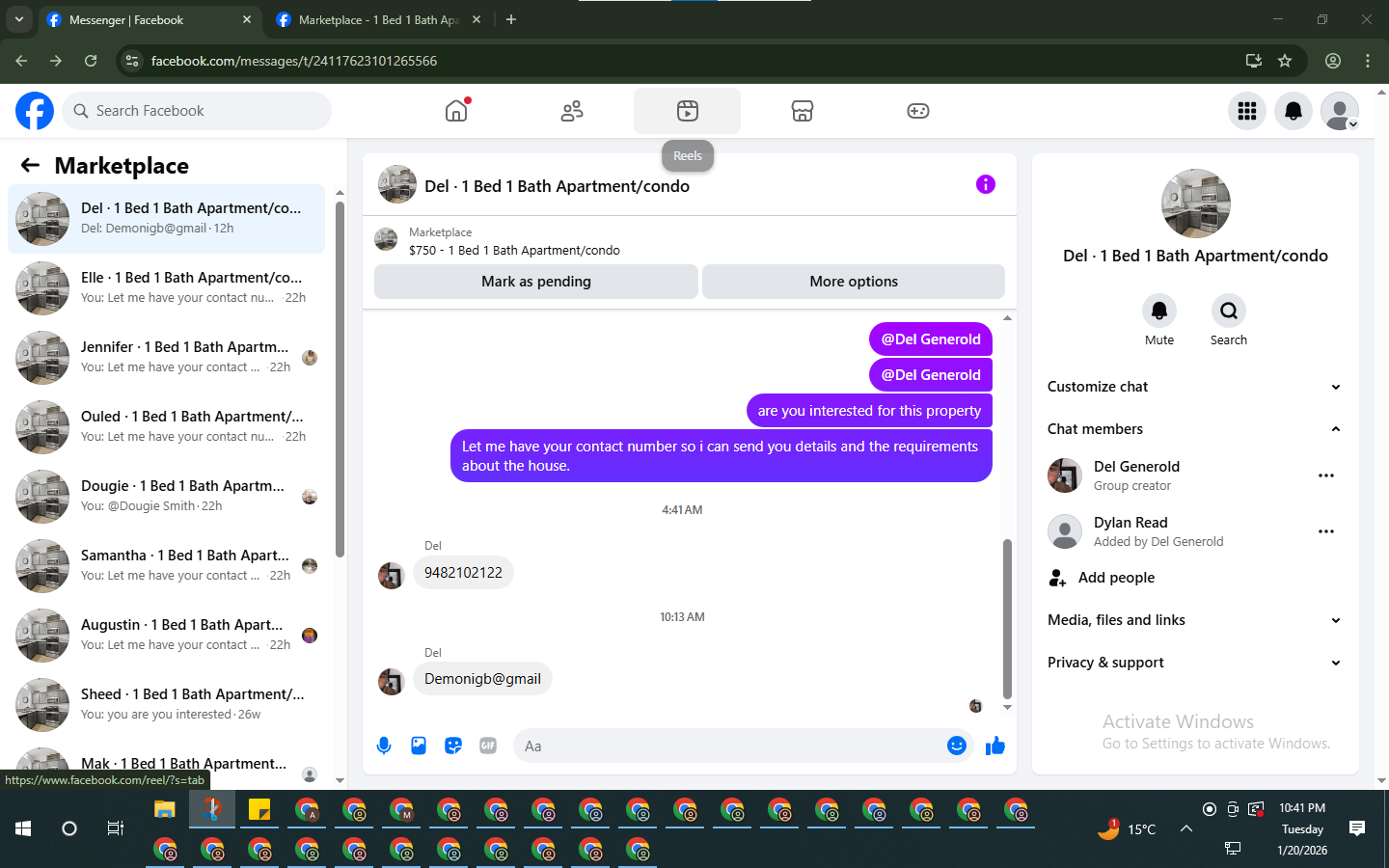Open the Marketplace storefront icon

tap(803, 111)
